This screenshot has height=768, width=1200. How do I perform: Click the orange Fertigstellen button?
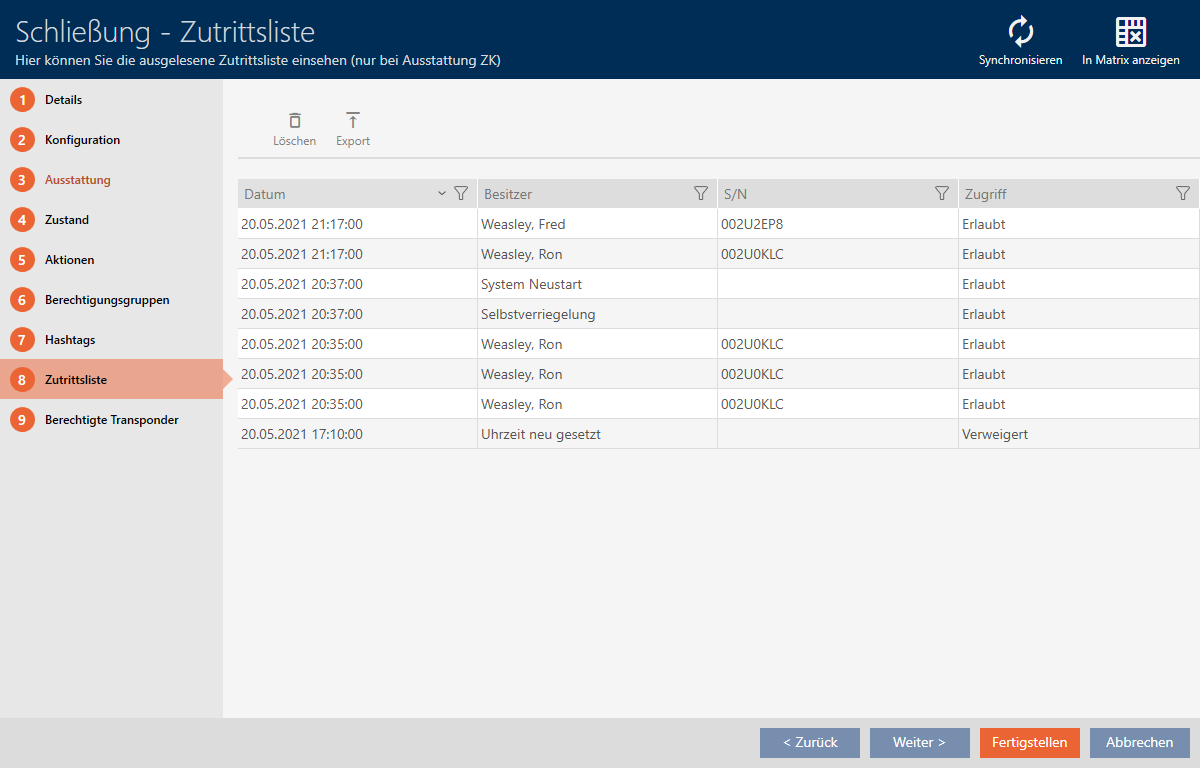[1029, 743]
